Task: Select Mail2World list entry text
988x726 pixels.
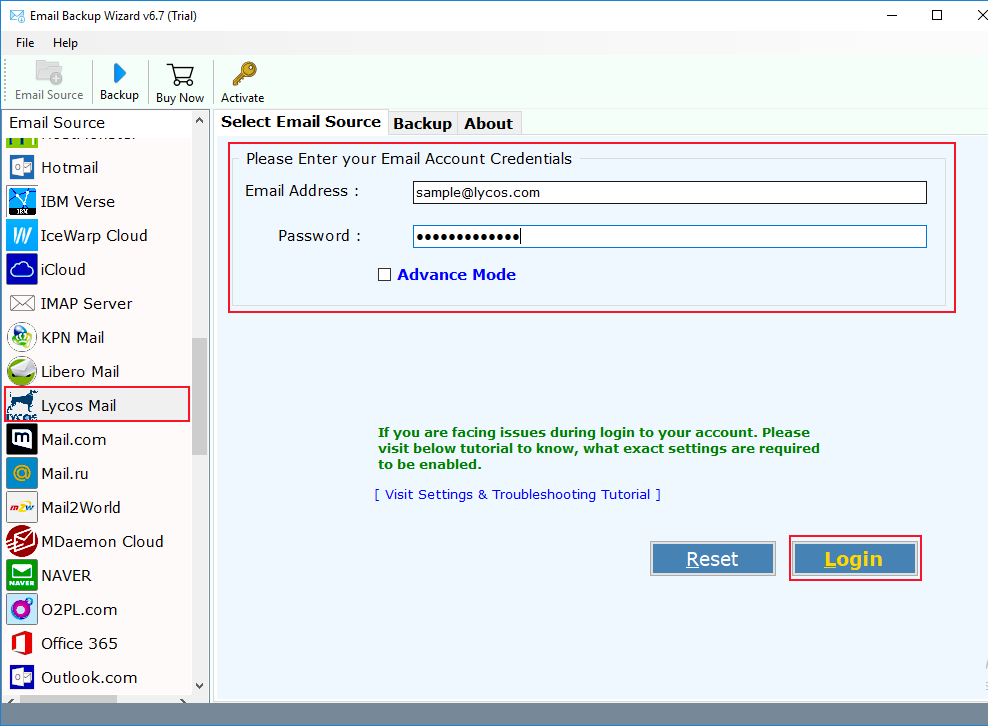Action: pos(81,508)
